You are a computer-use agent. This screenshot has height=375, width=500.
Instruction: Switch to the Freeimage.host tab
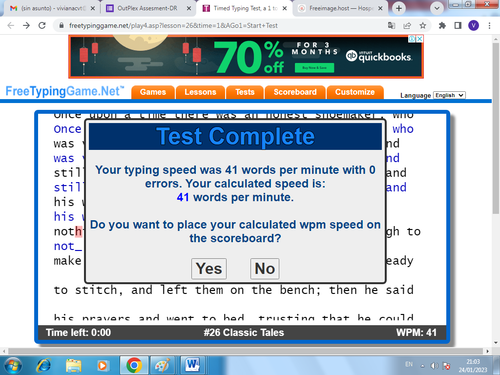340,8
